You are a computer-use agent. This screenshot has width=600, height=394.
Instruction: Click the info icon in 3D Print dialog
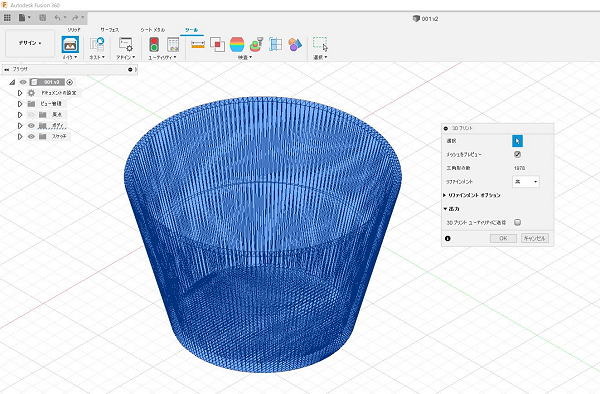pyautogui.click(x=448, y=238)
